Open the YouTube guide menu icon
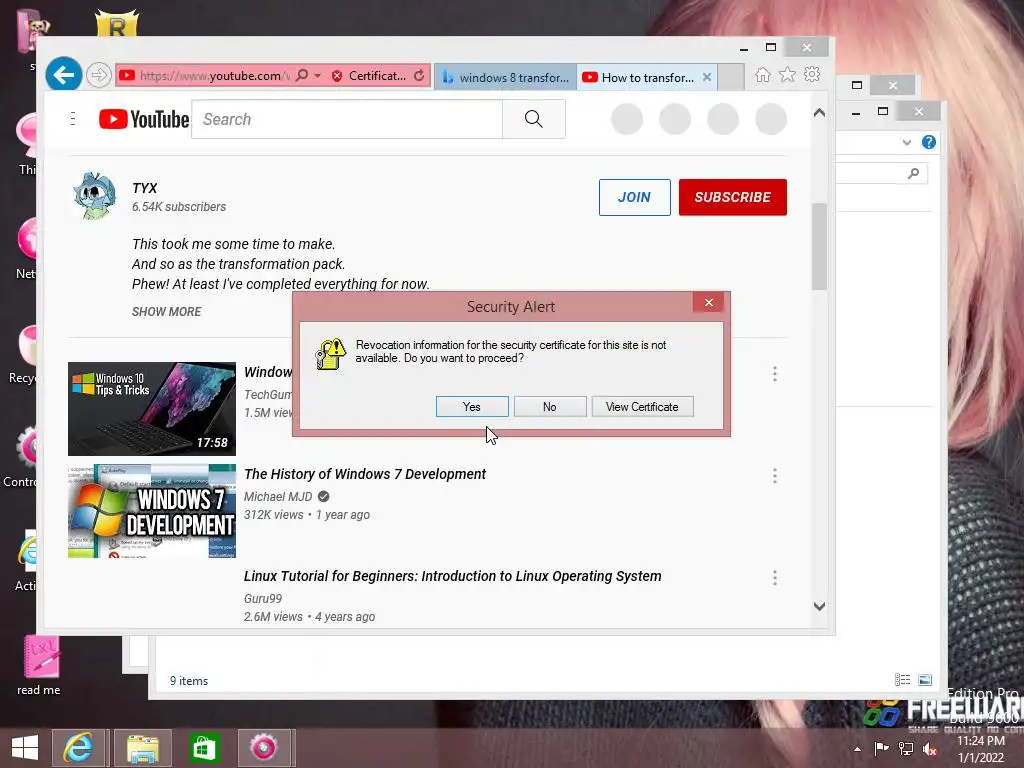This screenshot has width=1024, height=768. [72, 119]
